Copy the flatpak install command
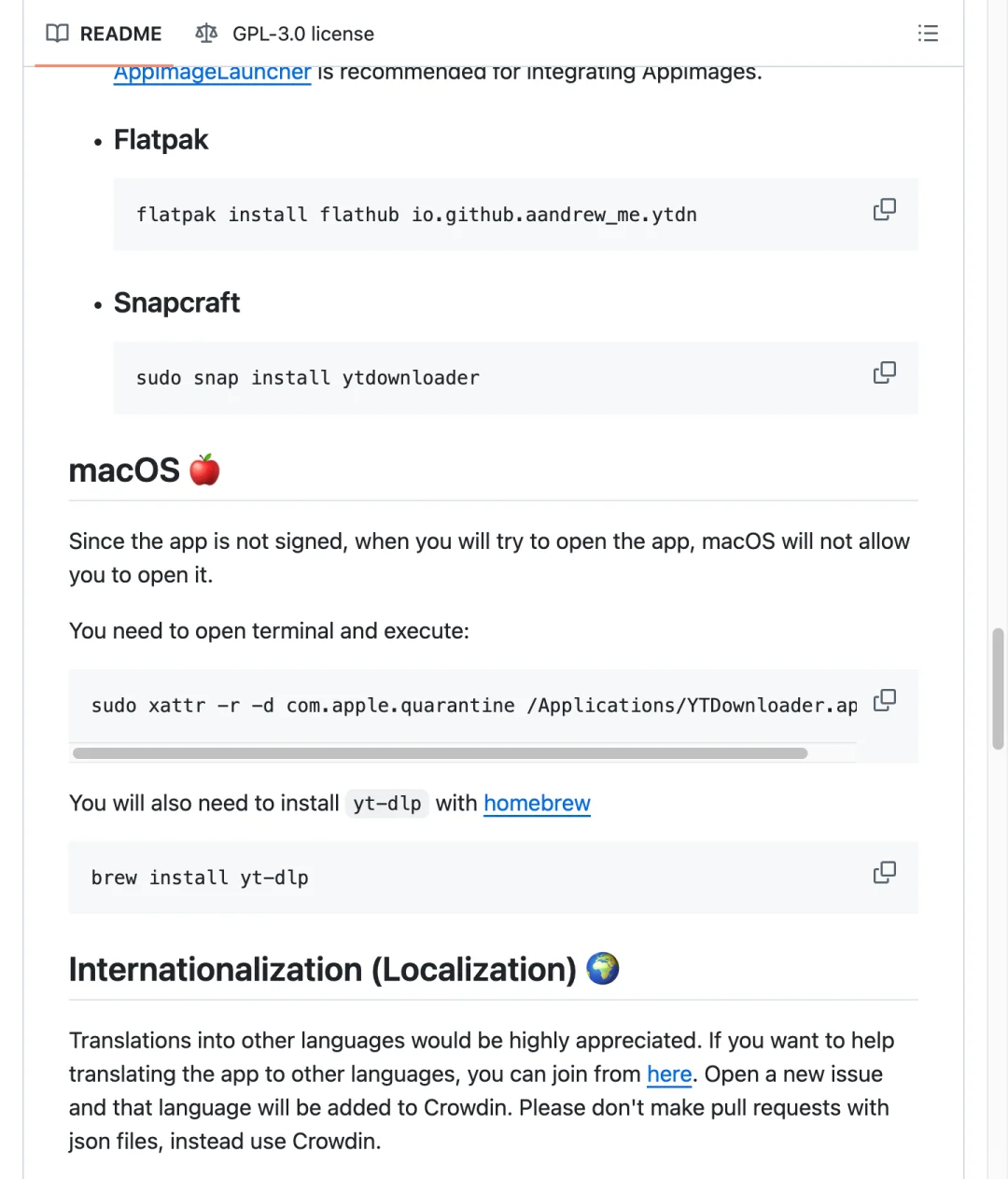This screenshot has height=1179, width=1008. click(x=884, y=210)
